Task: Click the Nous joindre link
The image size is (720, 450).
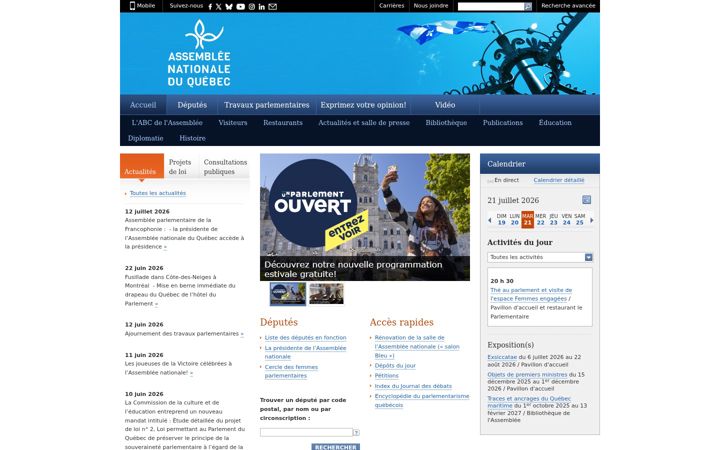Action: point(431,6)
